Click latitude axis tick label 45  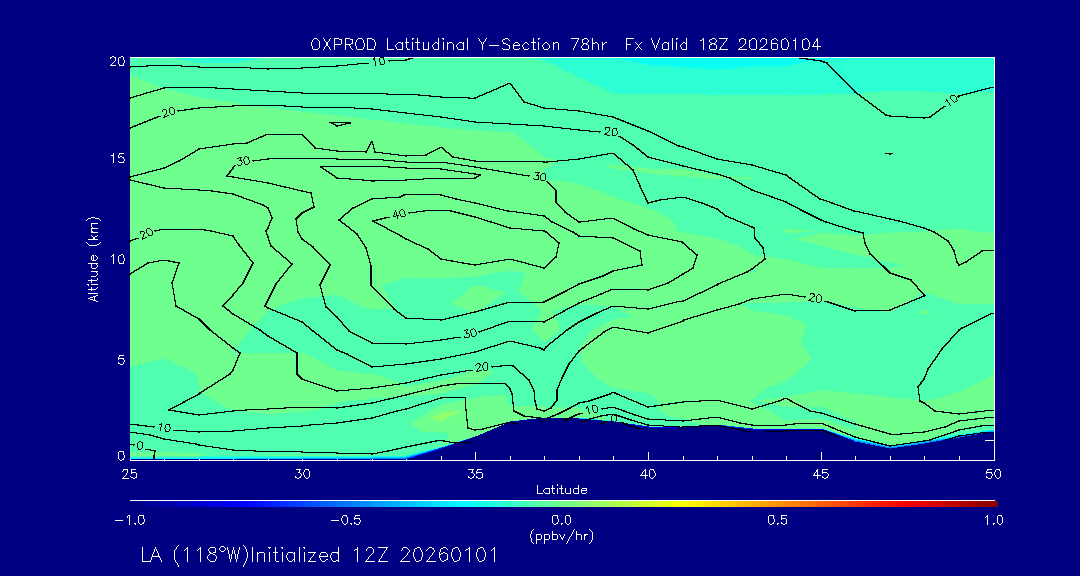pyautogui.click(x=821, y=472)
